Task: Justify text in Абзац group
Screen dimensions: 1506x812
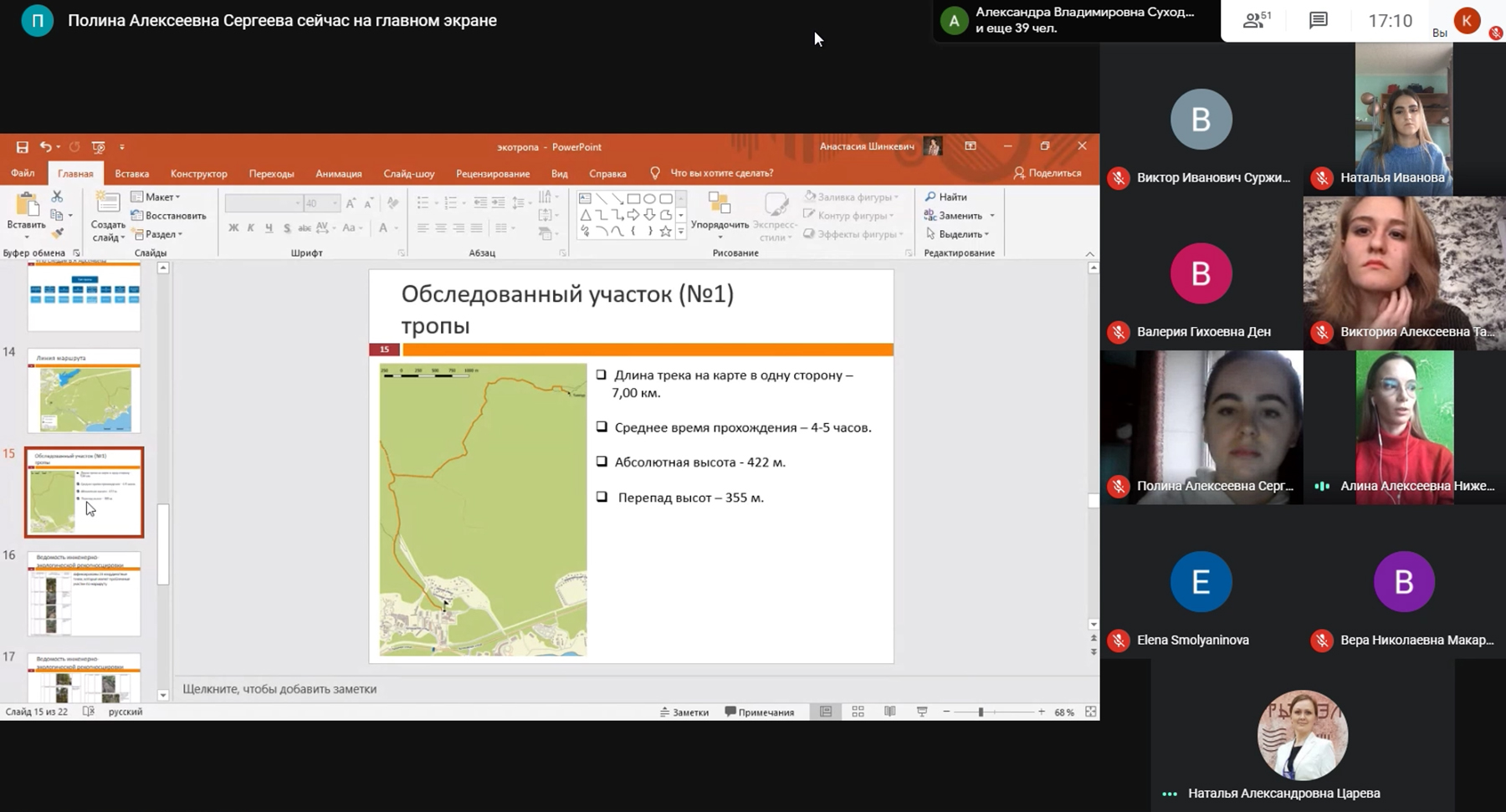Action: 476,227
